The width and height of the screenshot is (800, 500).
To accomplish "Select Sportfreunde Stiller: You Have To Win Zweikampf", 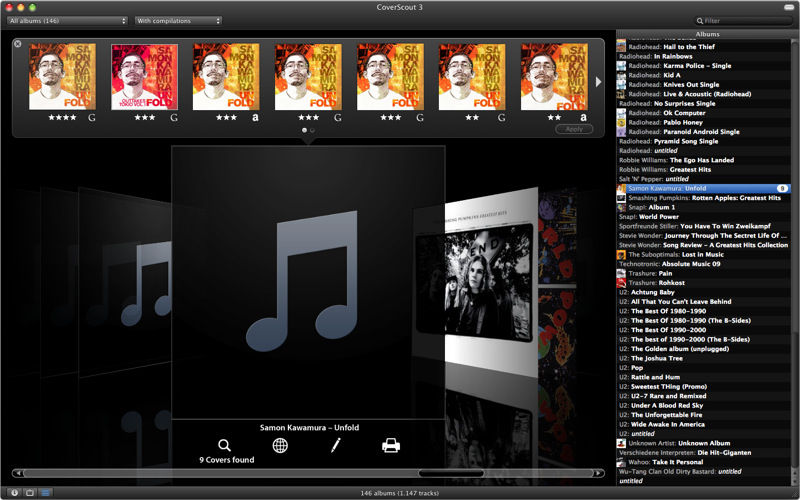I will [704, 226].
